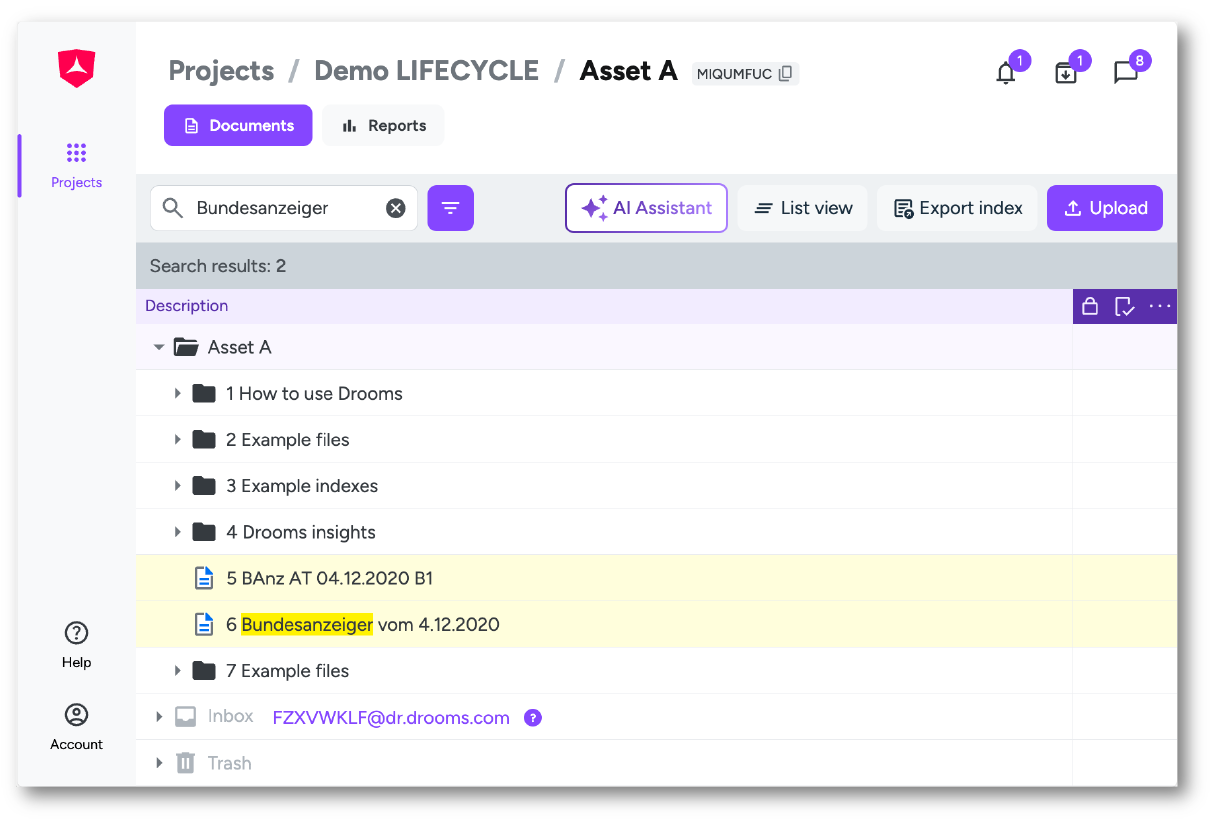Go to Demo LIFECYCLE in the breadcrumb
1213x827 pixels.
(x=427, y=71)
